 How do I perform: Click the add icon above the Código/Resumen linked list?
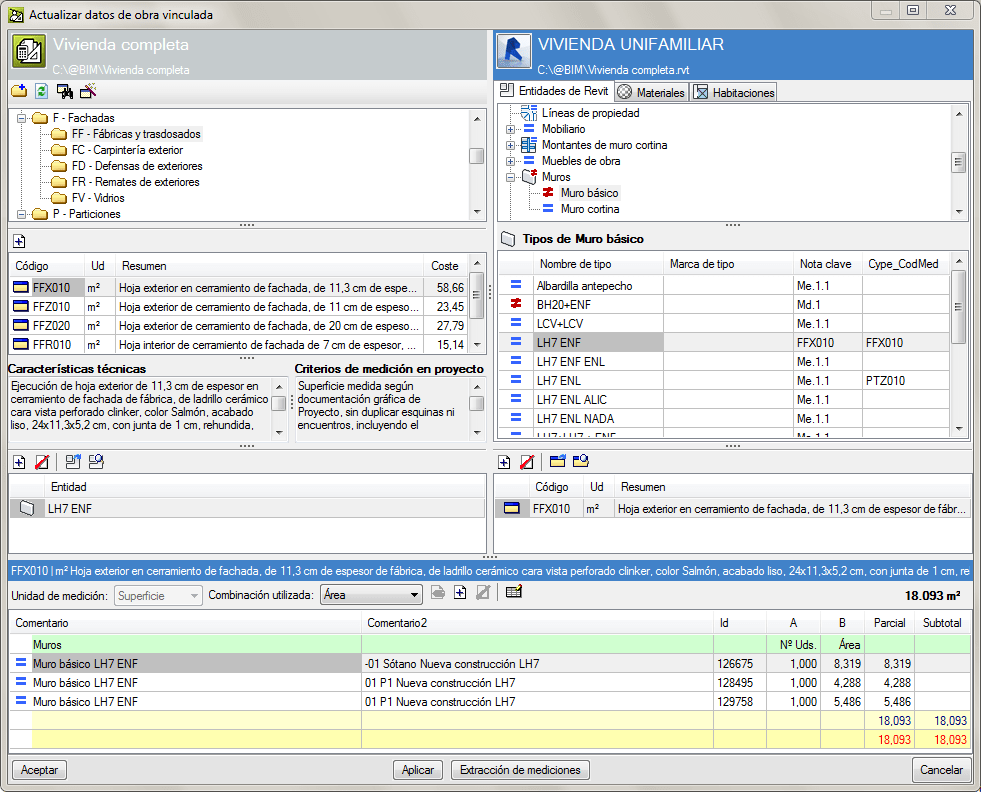pyautogui.click(x=505, y=462)
